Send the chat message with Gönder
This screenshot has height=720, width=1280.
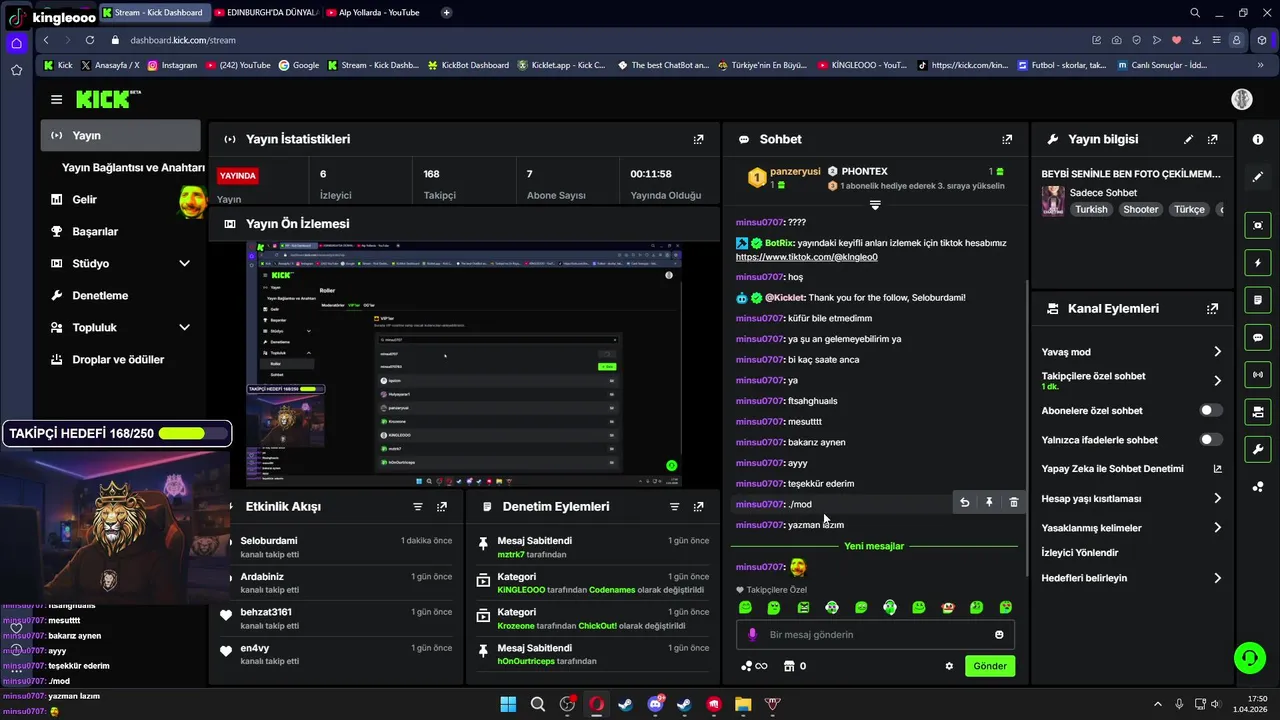[x=990, y=666]
